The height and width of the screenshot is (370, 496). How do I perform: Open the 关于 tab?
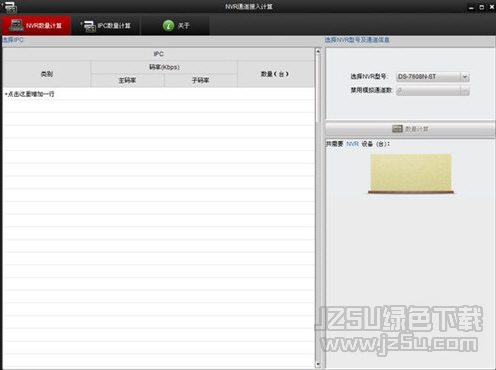coord(176,25)
